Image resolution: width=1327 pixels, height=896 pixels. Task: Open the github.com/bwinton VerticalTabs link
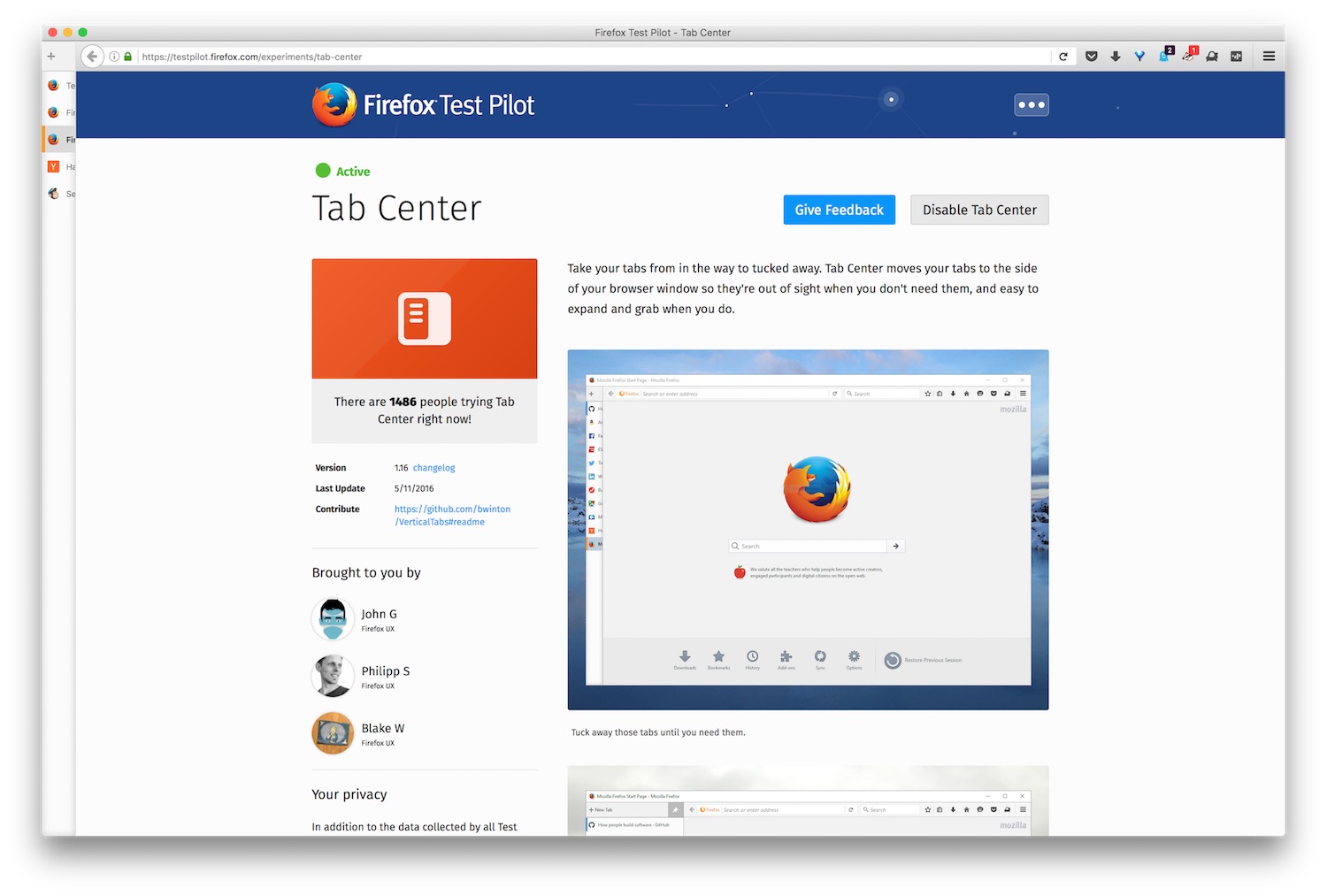pos(452,516)
